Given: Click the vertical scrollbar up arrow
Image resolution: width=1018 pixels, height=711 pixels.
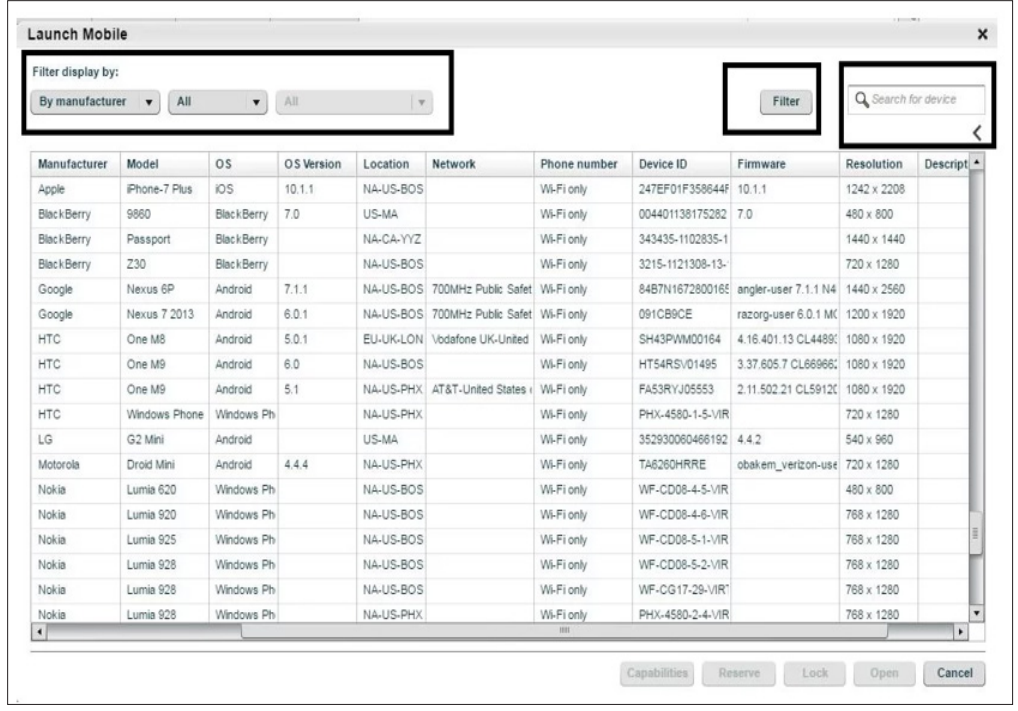Looking at the screenshot, I should pos(976,160).
